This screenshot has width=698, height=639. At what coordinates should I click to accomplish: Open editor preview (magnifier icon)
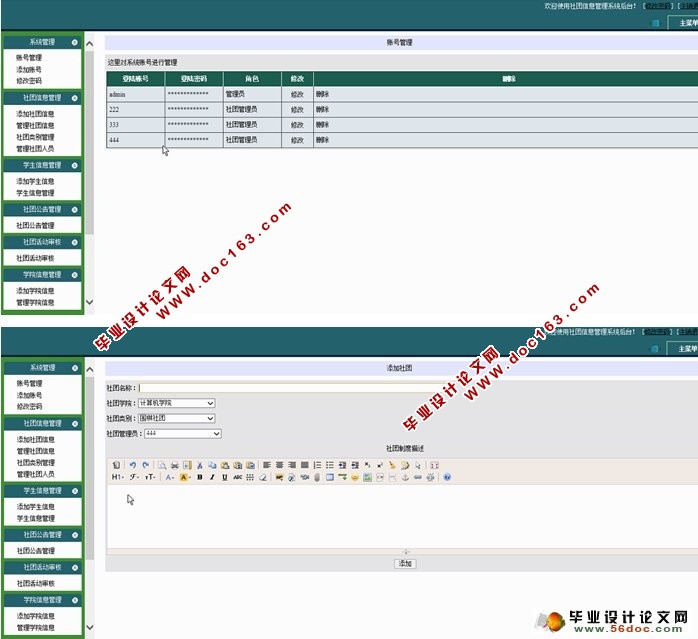point(162,465)
